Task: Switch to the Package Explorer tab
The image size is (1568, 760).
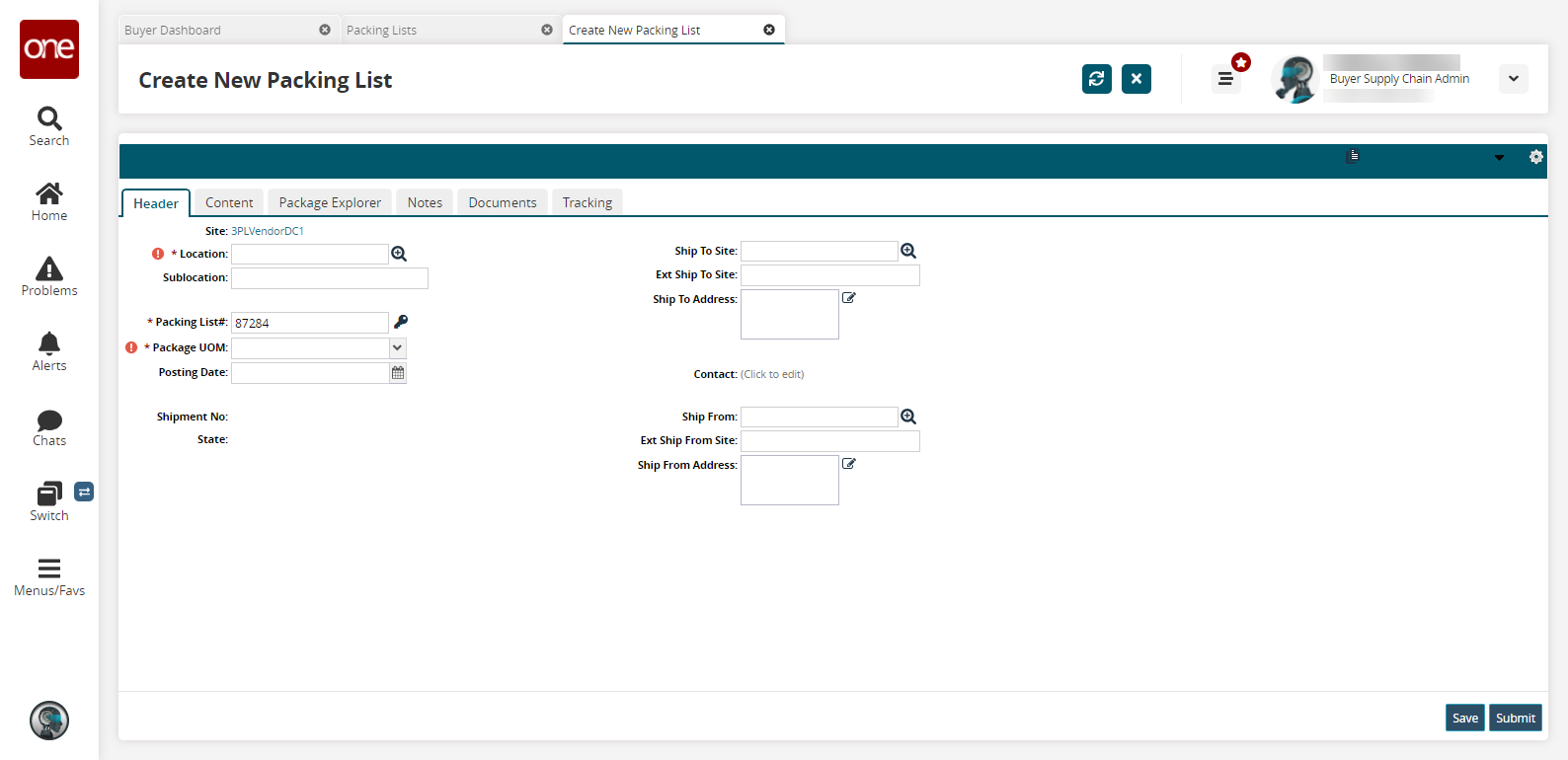Action: click(x=330, y=202)
